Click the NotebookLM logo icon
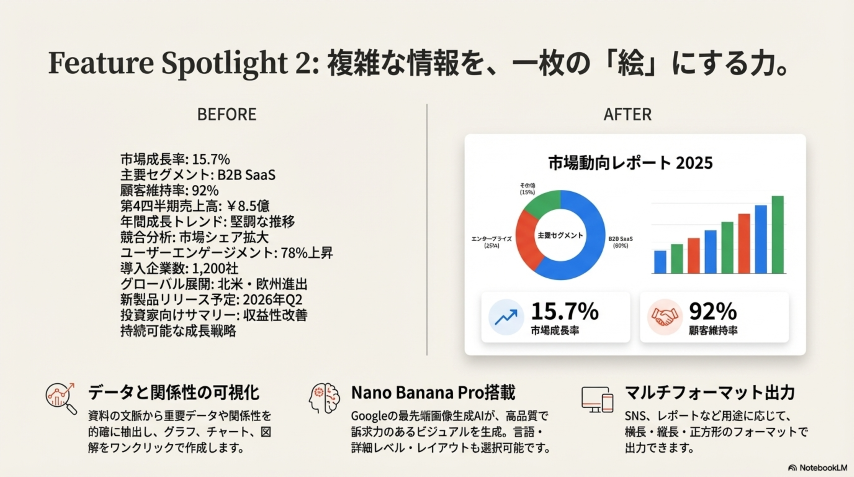 point(792,467)
